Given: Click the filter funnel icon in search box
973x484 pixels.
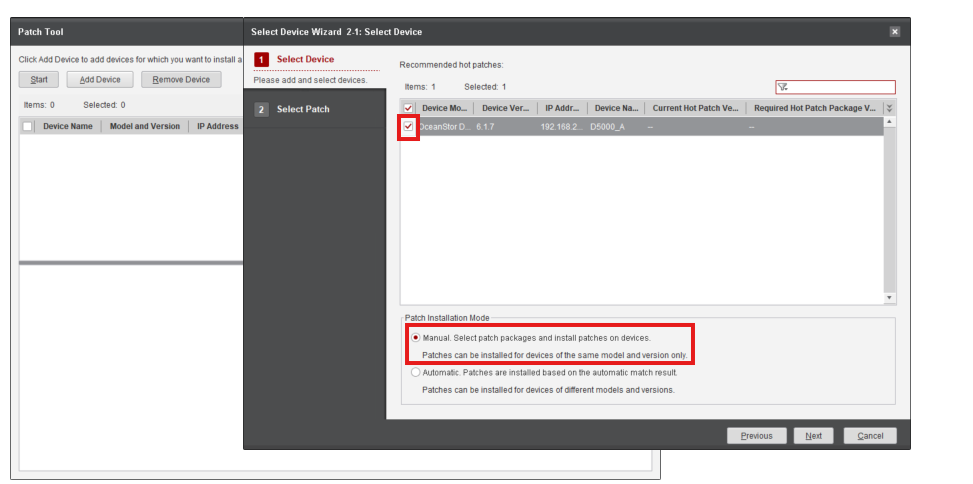Looking at the screenshot, I should [783, 87].
